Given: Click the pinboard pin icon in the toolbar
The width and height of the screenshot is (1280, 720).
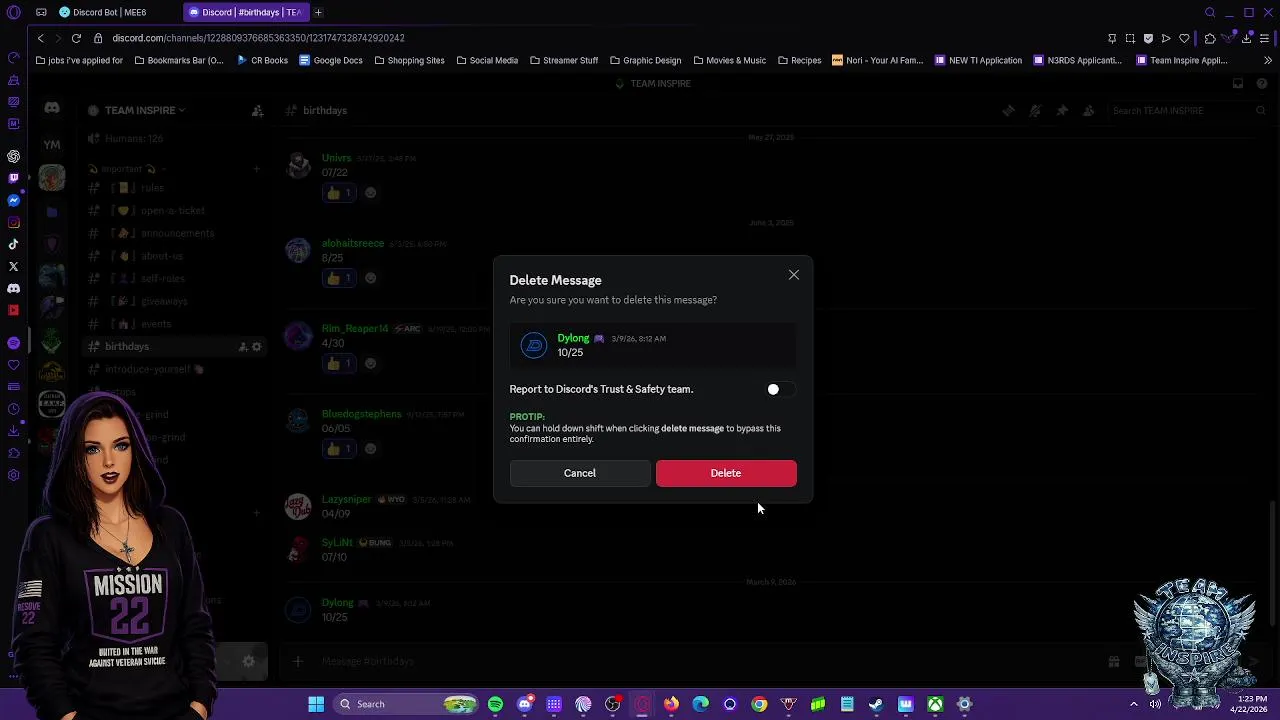Looking at the screenshot, I should (x=1112, y=38).
